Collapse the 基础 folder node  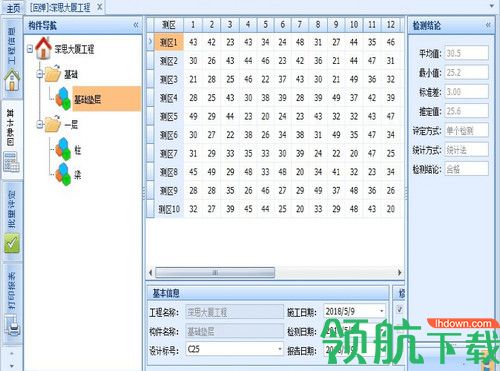(39, 74)
